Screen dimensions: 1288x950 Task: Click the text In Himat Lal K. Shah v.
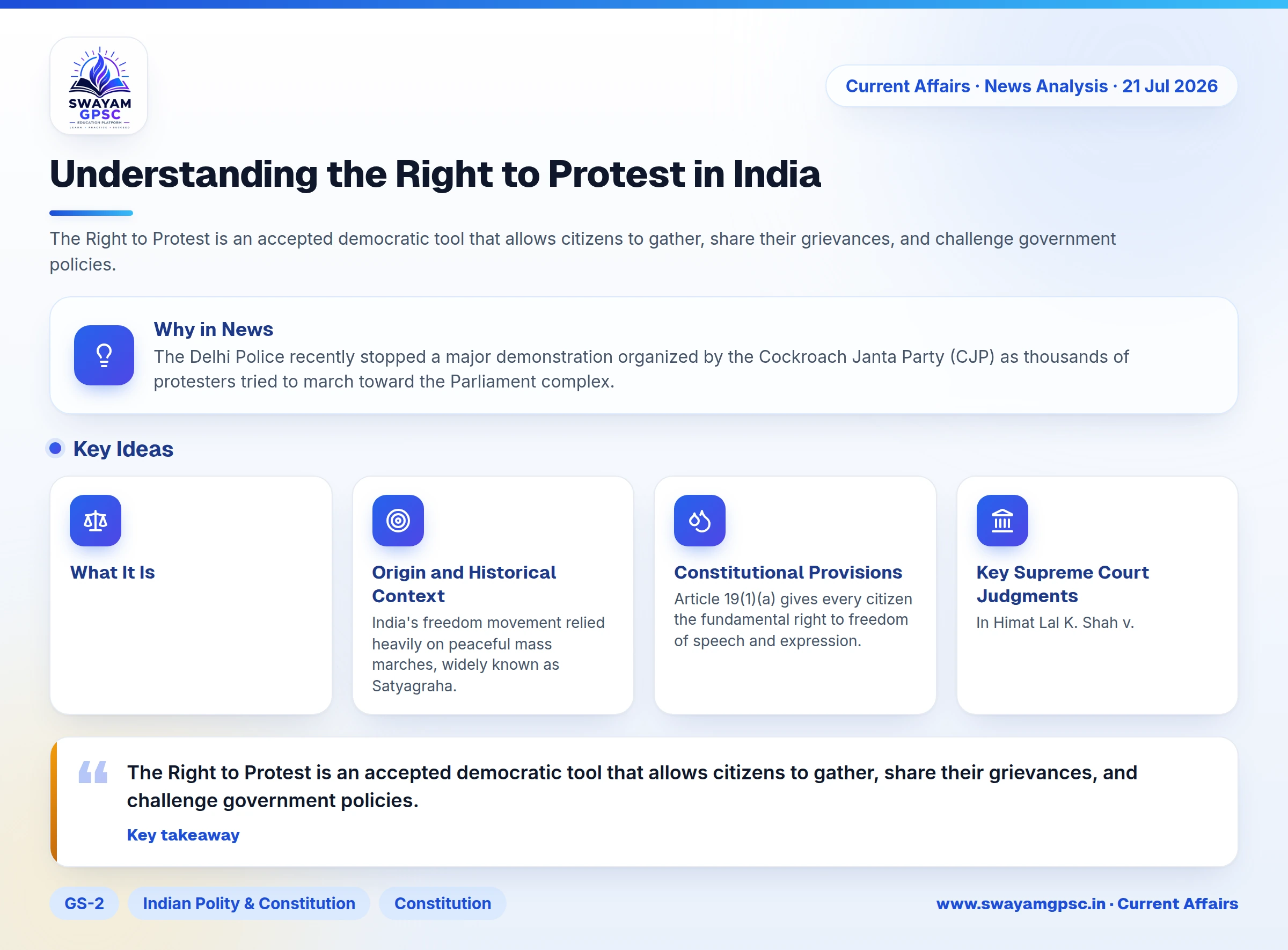(1055, 623)
